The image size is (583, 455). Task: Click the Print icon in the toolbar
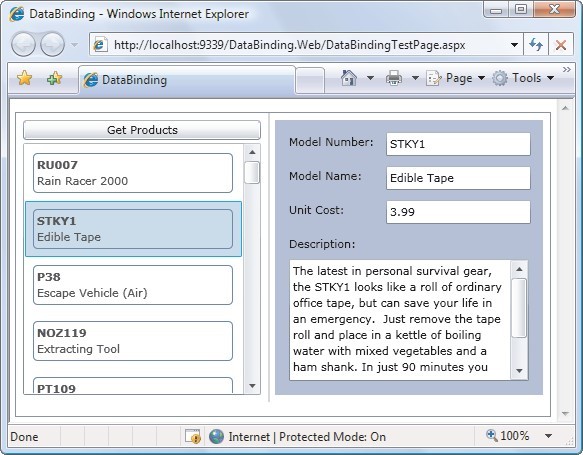pyautogui.click(x=394, y=78)
